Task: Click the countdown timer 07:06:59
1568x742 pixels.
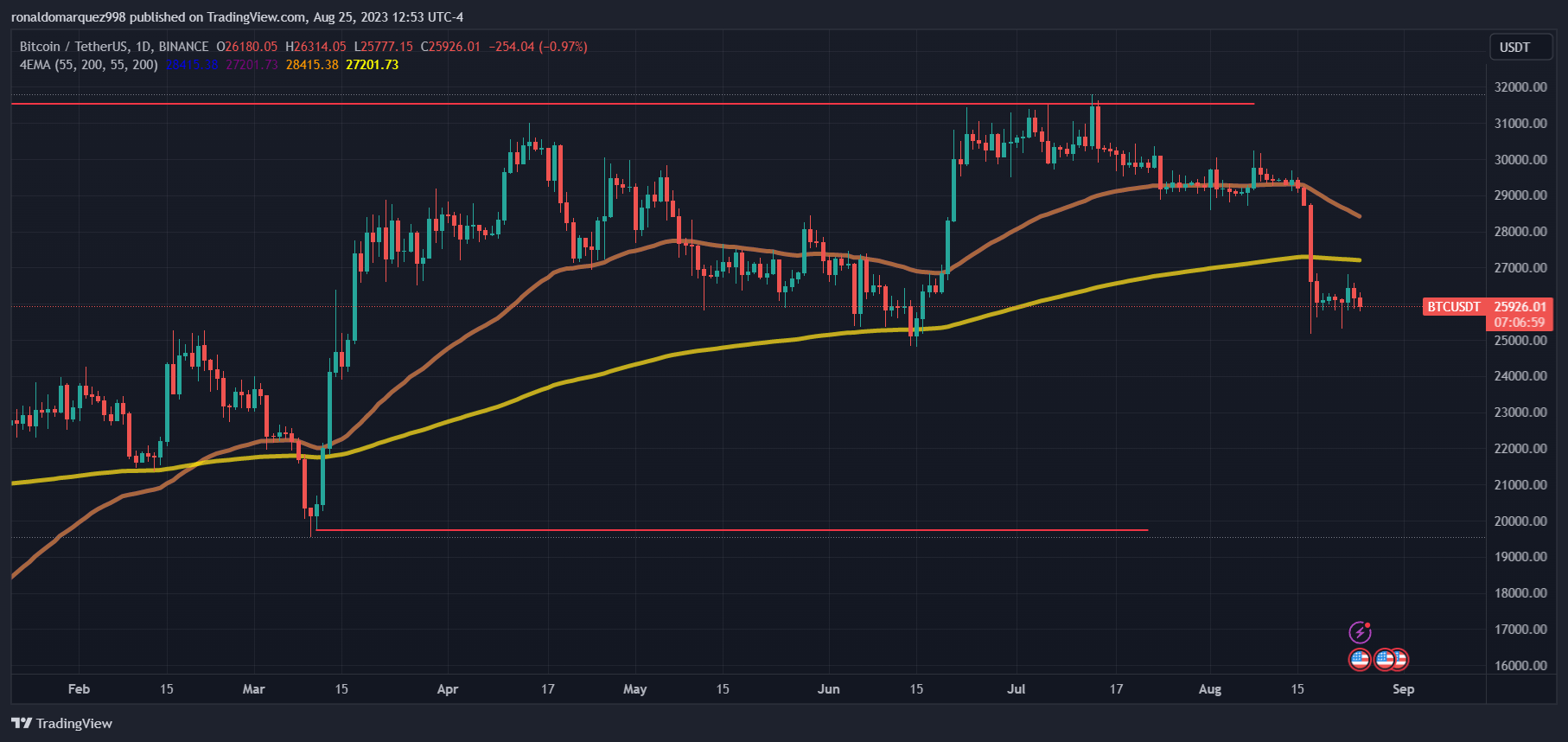Action: [1520, 323]
